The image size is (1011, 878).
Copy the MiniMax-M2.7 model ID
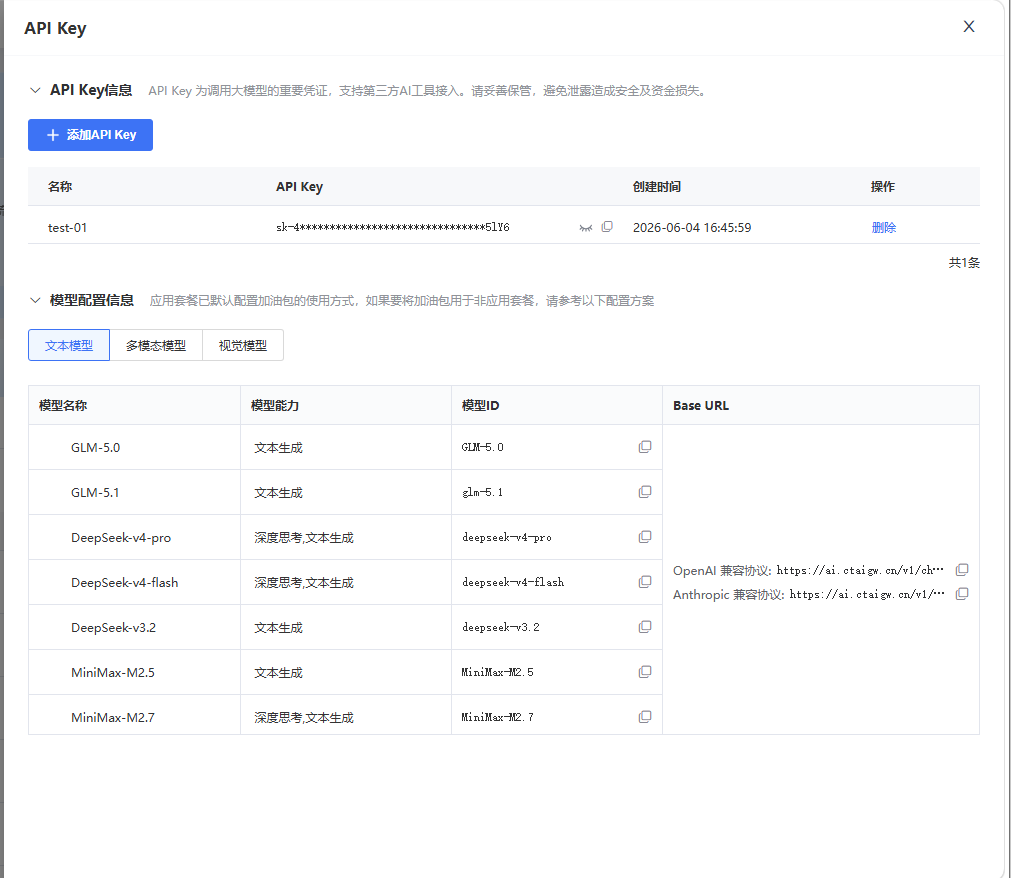pyautogui.click(x=645, y=717)
